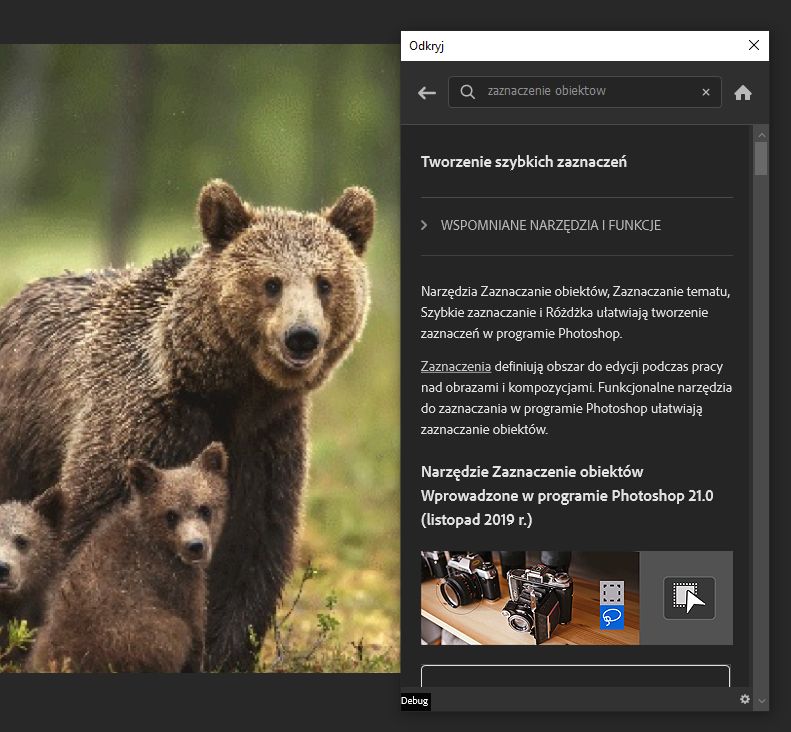The height and width of the screenshot is (732, 791).
Task: Open the Discover panel home
Action: (743, 92)
